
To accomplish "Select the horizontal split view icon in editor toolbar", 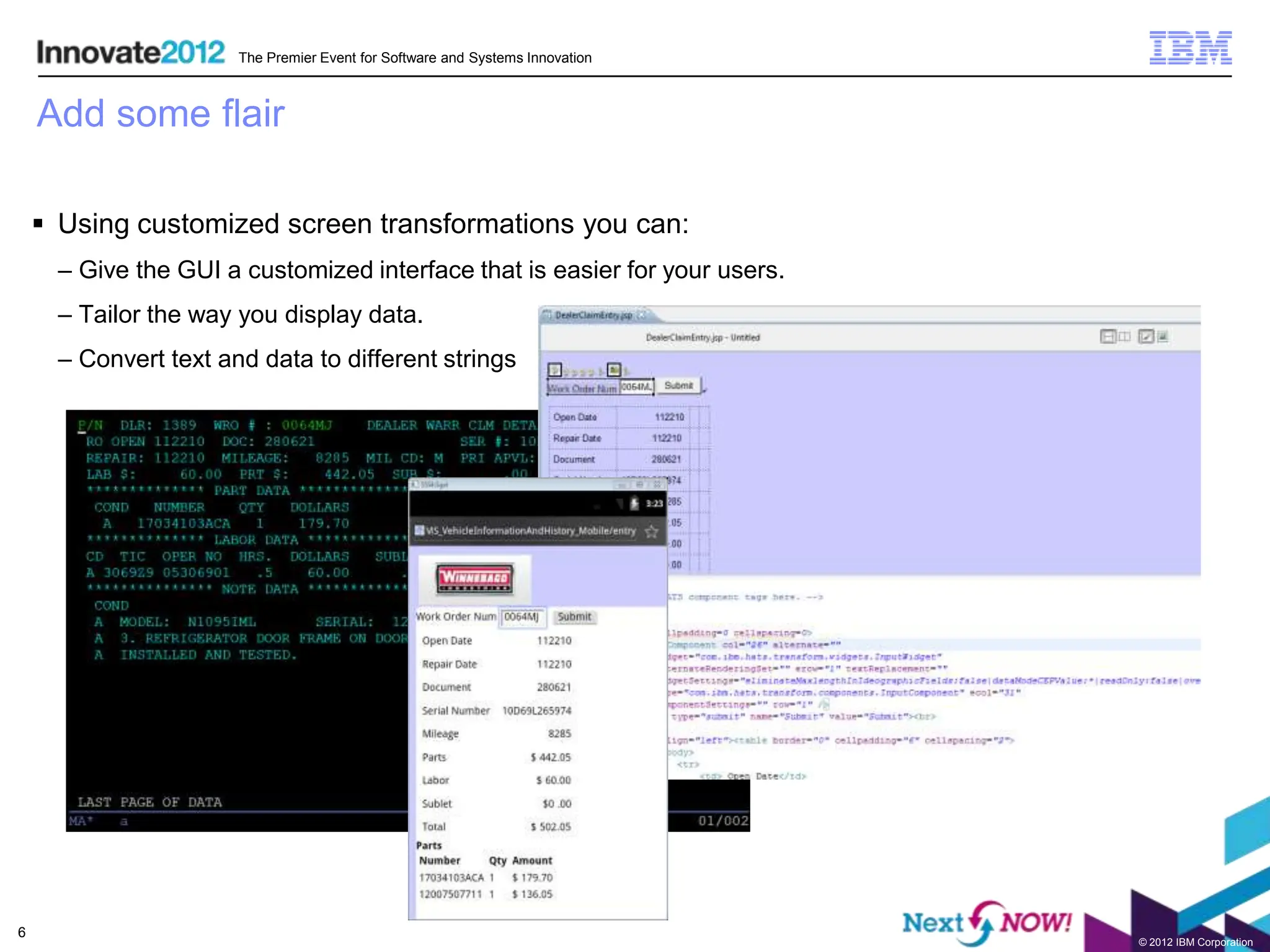I will 1108,337.
